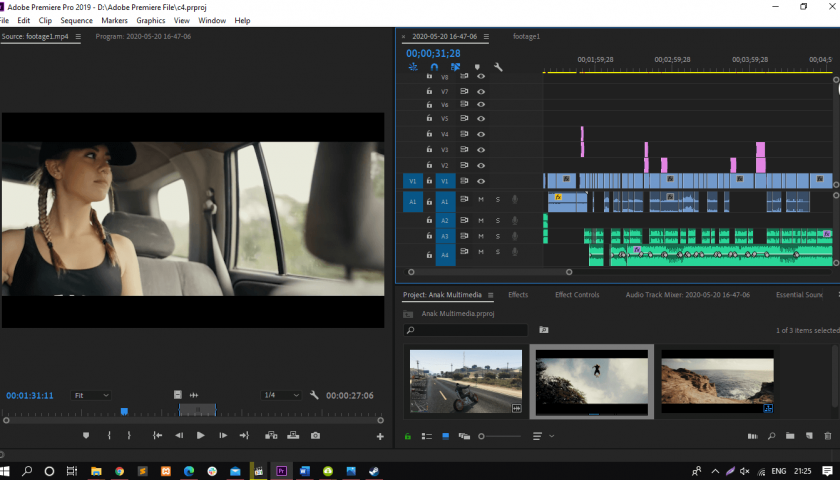Hide track V2 with eye icon
The image size is (840, 480).
481,165
